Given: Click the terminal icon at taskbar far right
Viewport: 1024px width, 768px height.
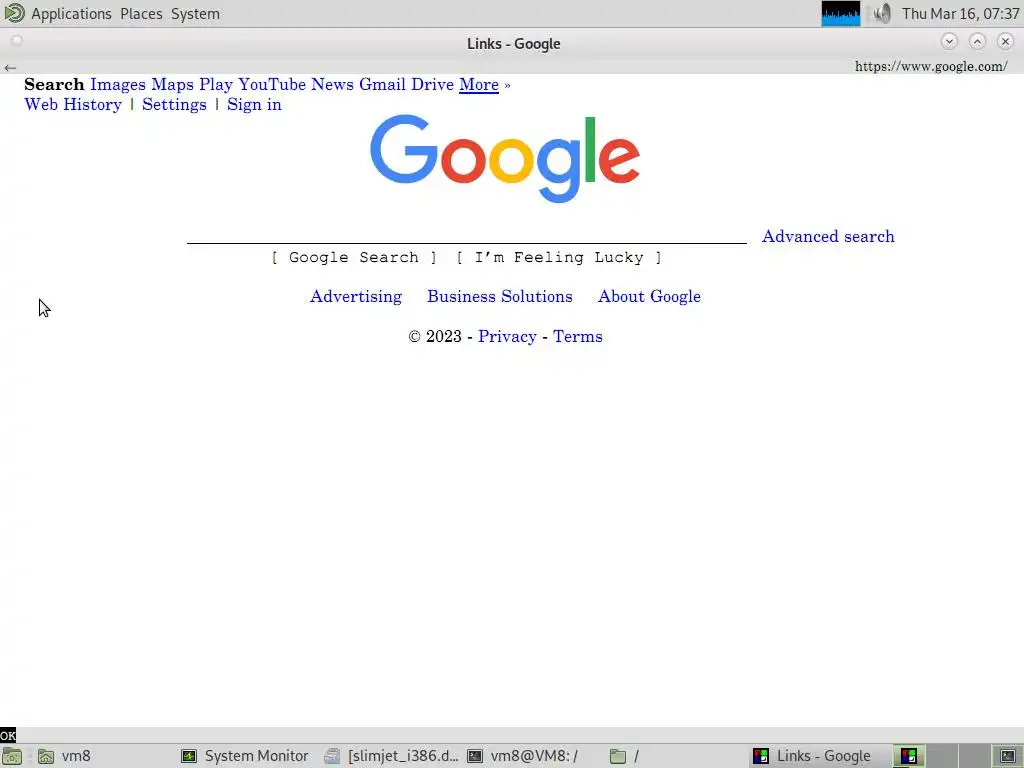Looking at the screenshot, I should tap(1008, 756).
